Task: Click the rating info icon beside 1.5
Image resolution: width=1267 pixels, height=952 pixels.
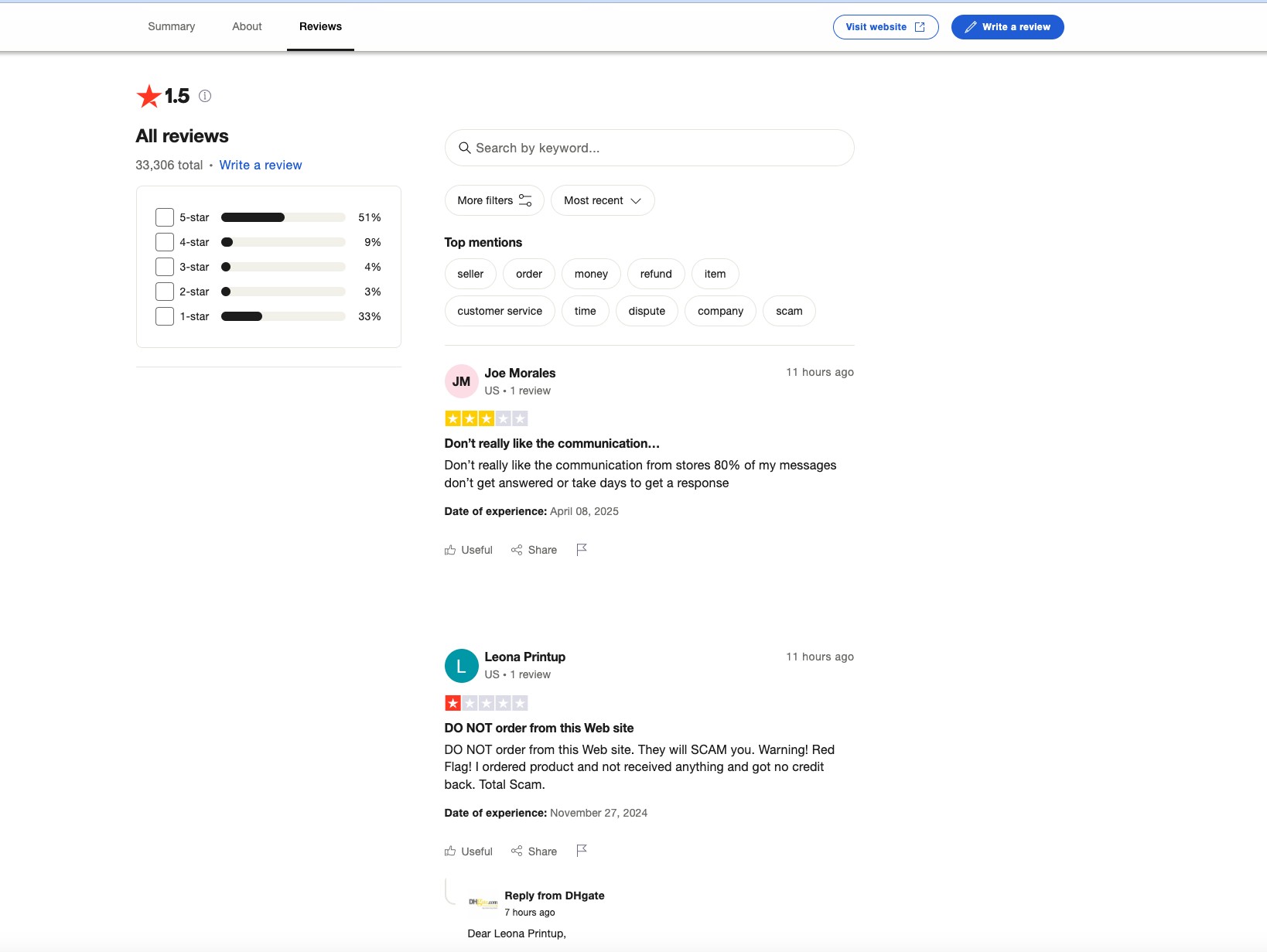Action: (x=205, y=96)
